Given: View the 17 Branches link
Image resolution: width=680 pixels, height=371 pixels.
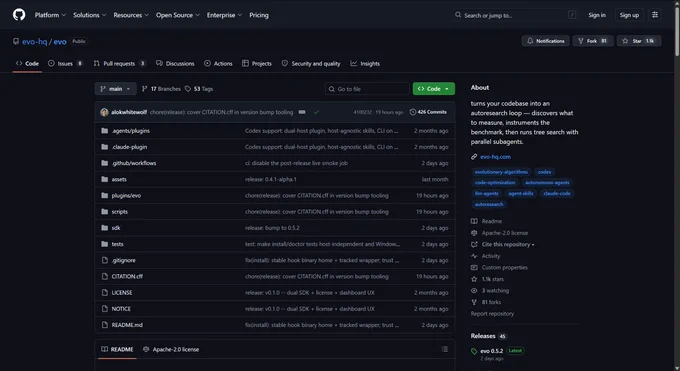Looking at the screenshot, I should (x=161, y=89).
